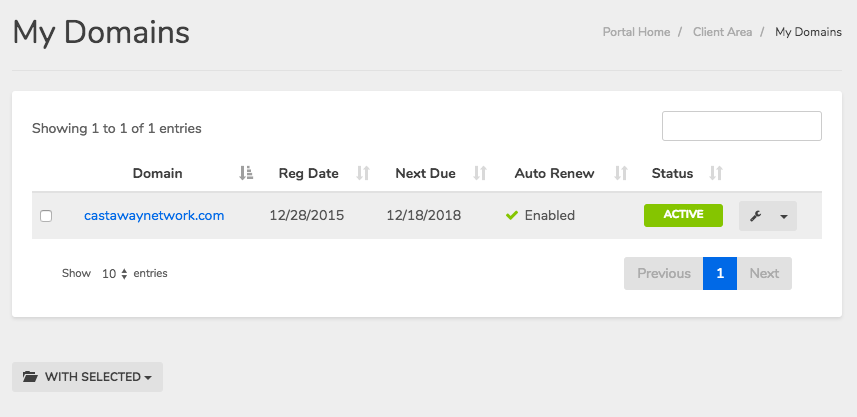
Task: Open the entries-per-page selector showing 10
Action: [114, 273]
